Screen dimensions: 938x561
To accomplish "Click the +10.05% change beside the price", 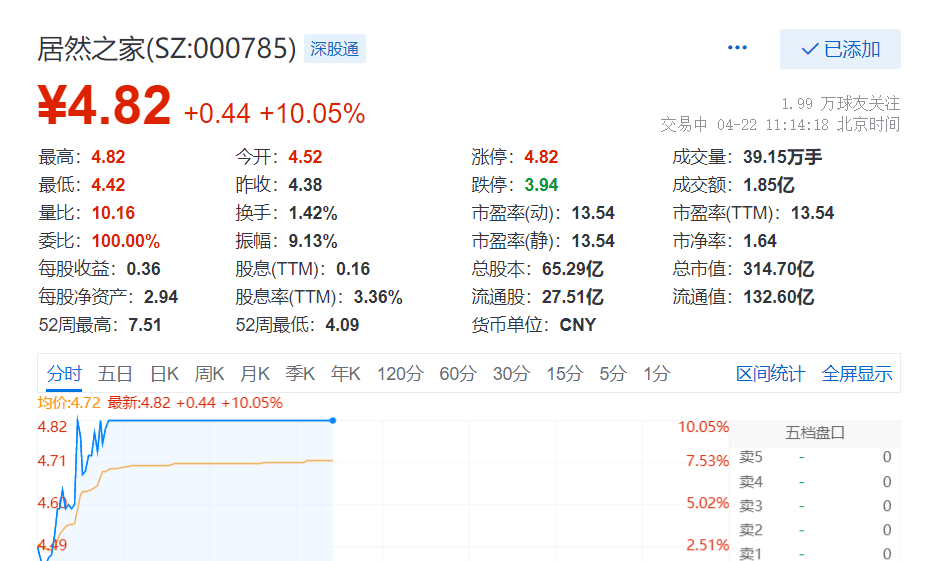I will [312, 113].
